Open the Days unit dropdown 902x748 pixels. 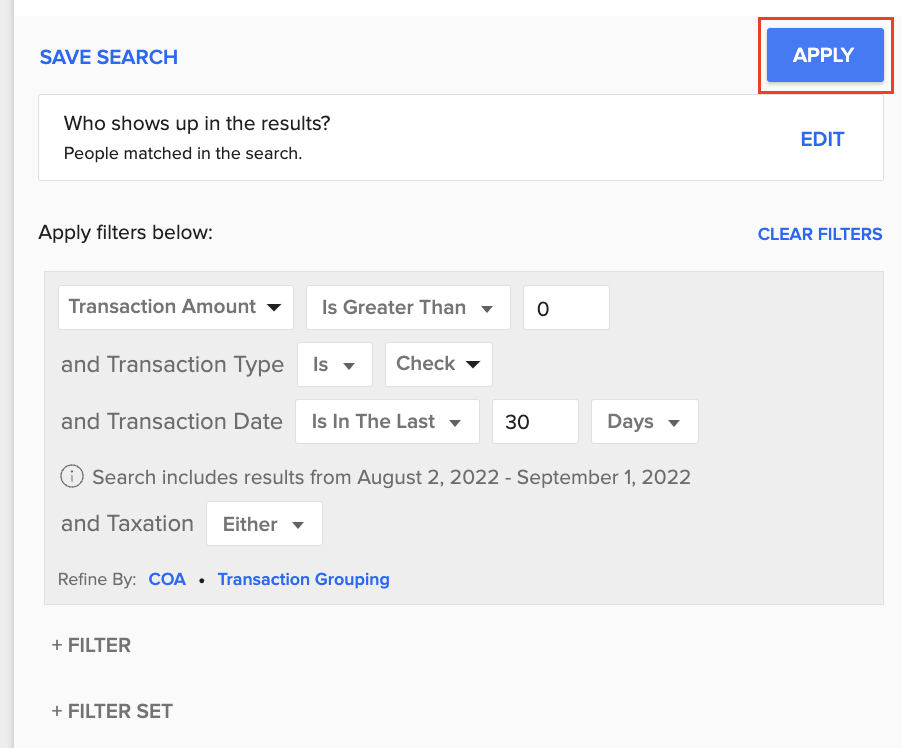[645, 421]
